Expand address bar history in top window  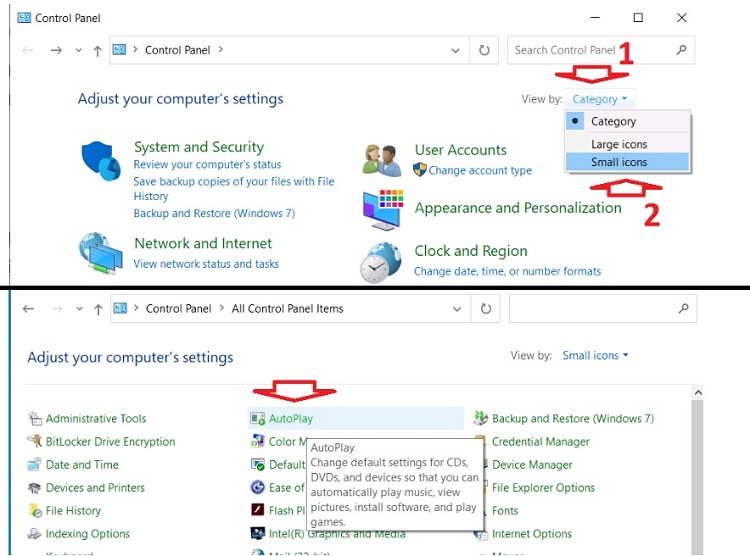point(455,50)
